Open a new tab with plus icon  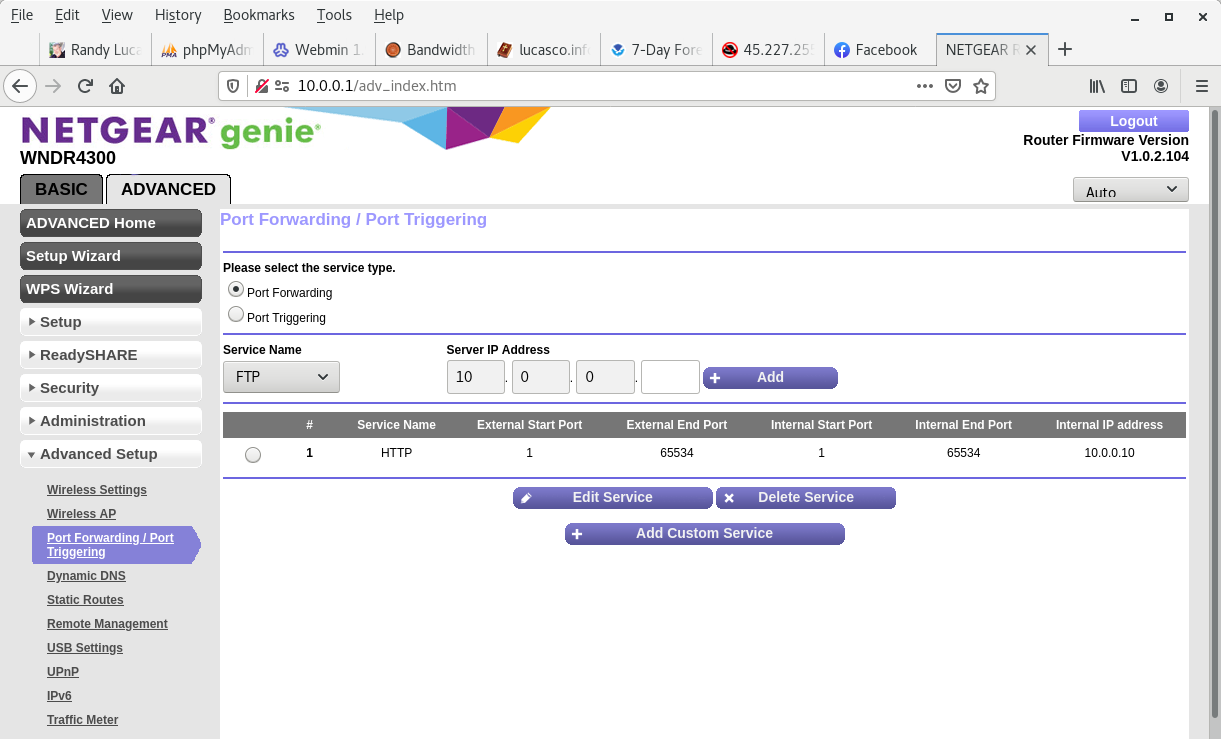coord(1065,49)
